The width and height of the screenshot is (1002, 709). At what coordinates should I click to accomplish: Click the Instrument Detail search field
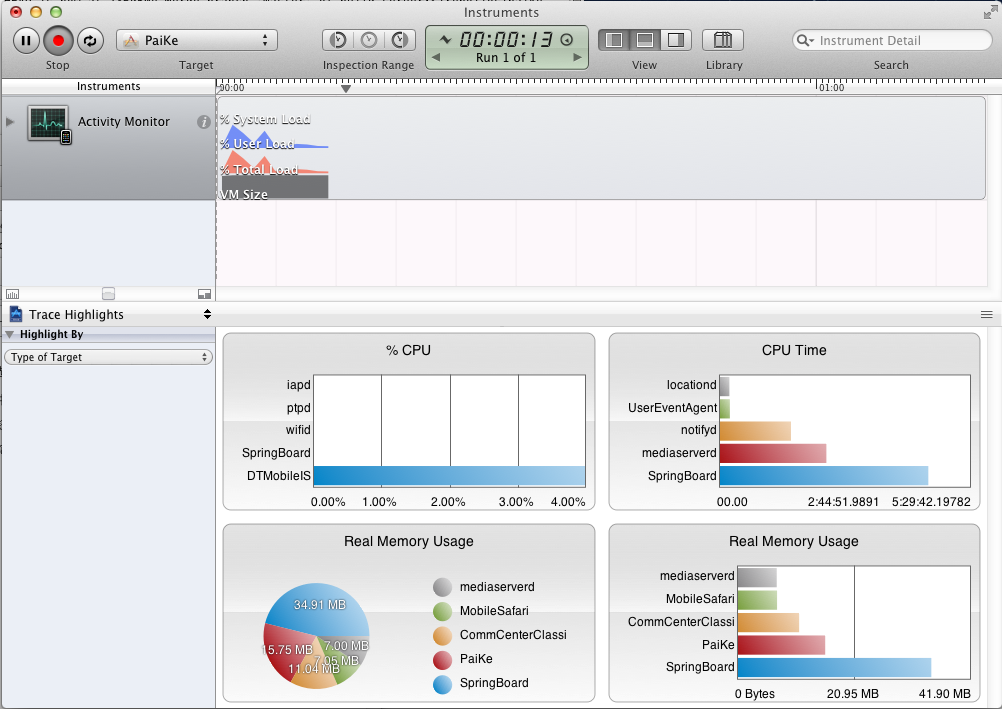click(900, 41)
